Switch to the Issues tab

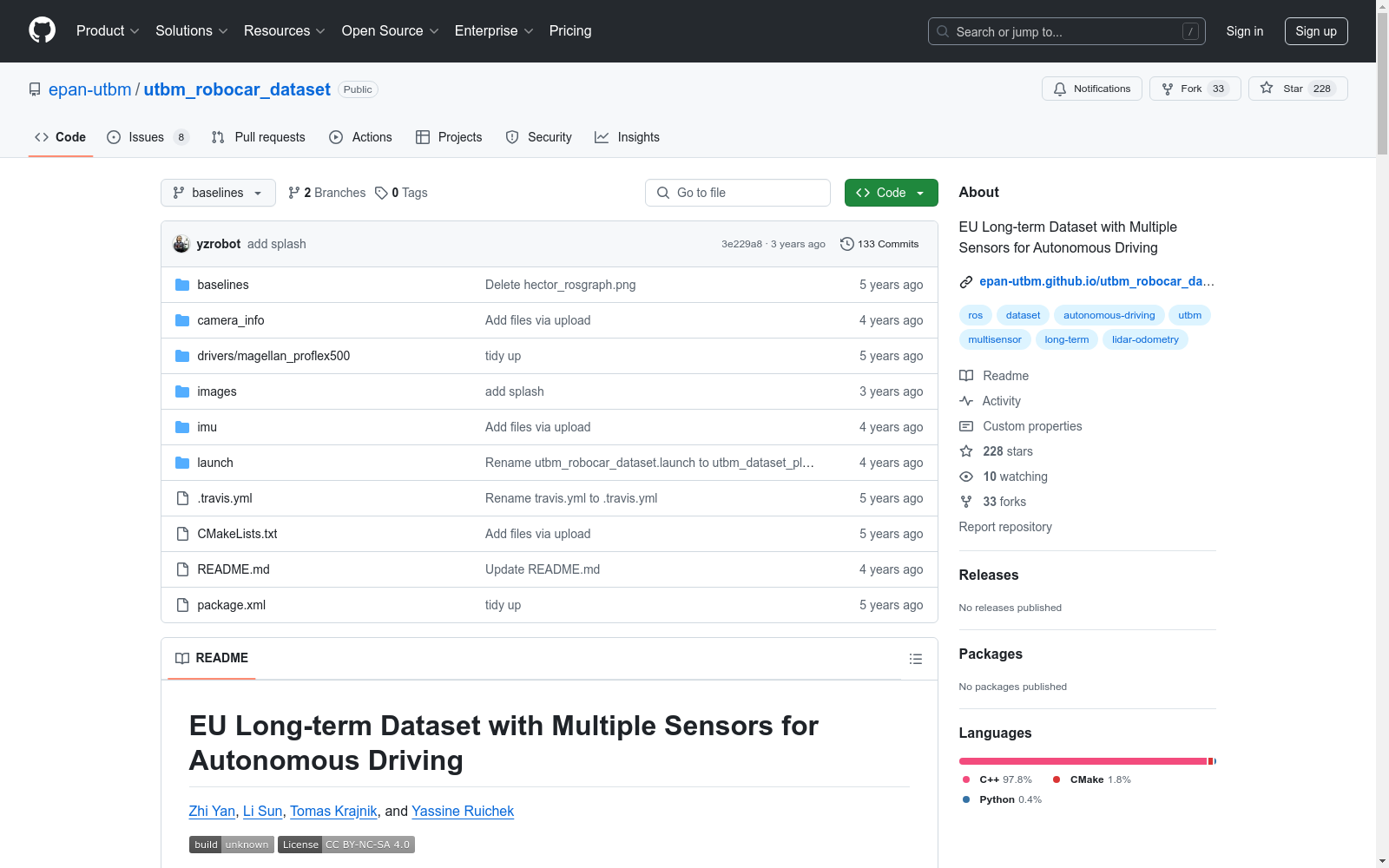click(148, 137)
